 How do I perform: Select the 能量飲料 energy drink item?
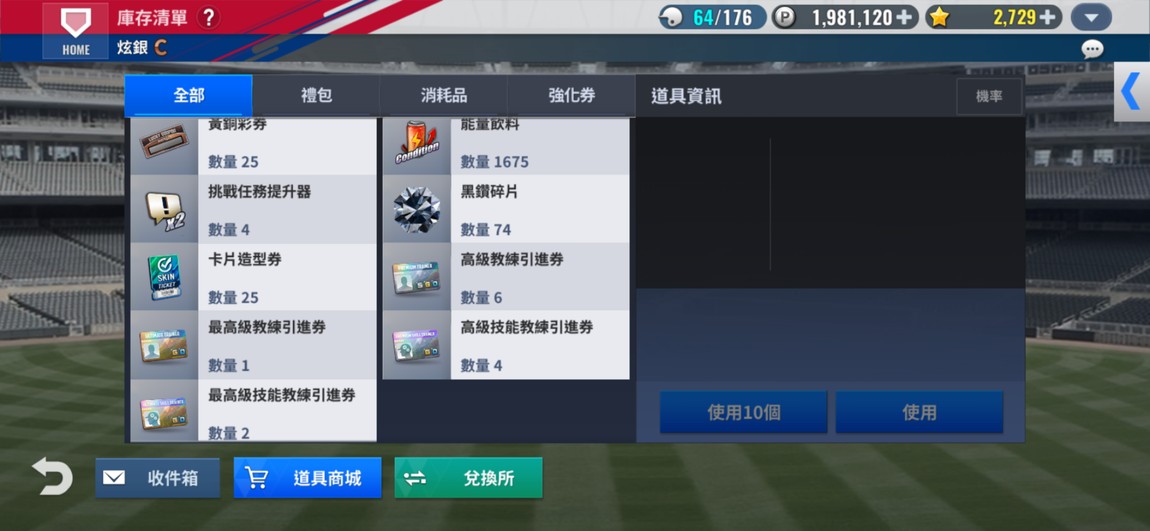click(505, 146)
